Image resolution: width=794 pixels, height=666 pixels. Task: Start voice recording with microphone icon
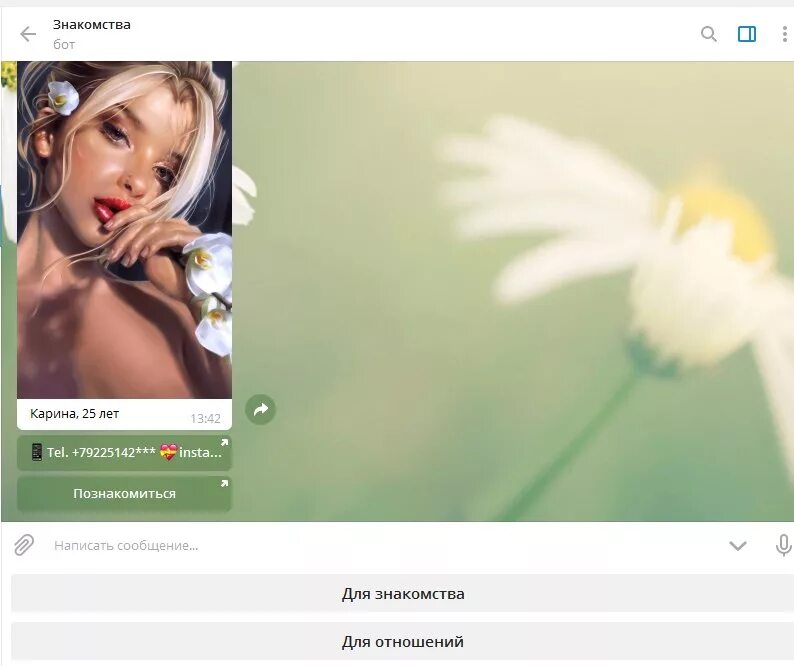pos(783,545)
